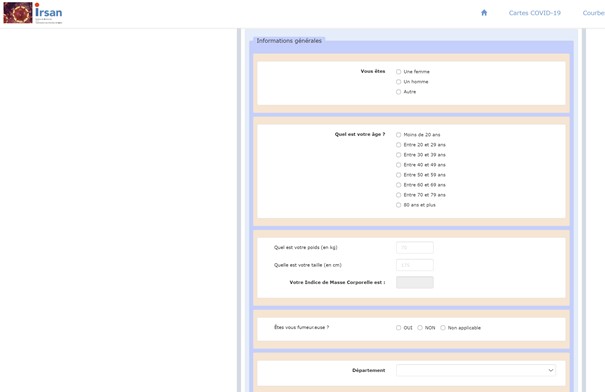Click 'Quel est votre âge ?' label
Screen dimensions: 605x392
(x=360, y=134)
